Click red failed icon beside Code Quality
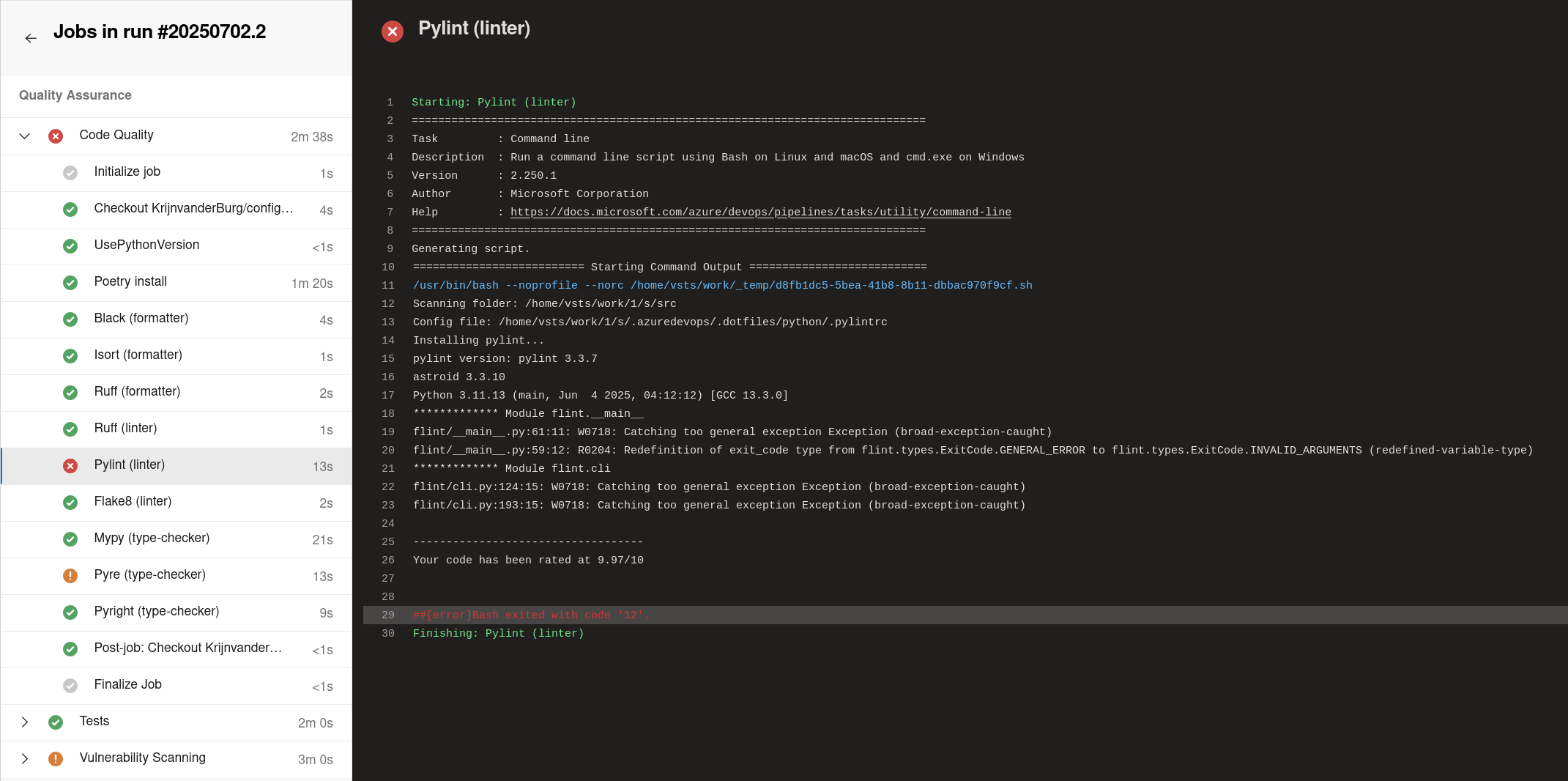1568x781 pixels. pyautogui.click(x=56, y=136)
